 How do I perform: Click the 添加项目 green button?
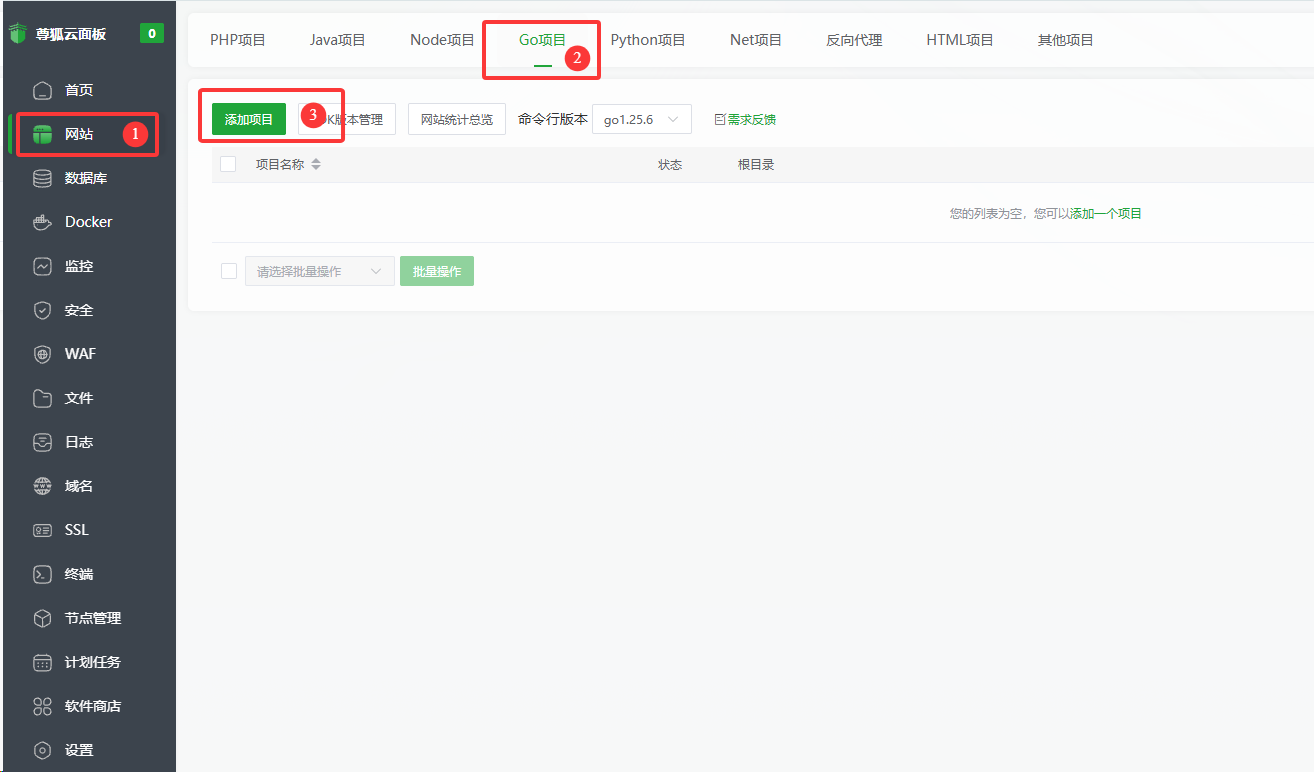246,118
